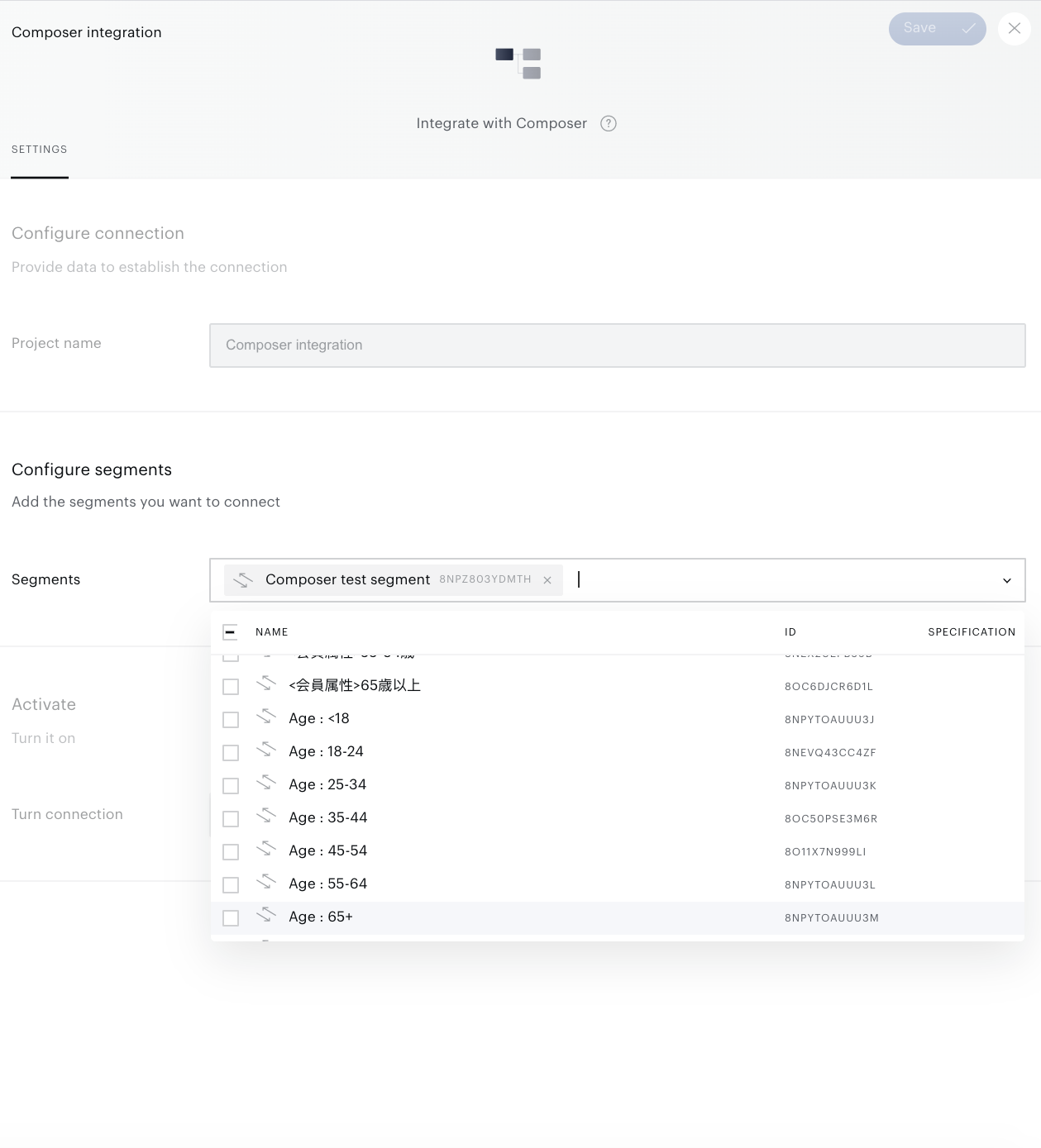Save the integration settings
1041x1148 pixels.
(x=937, y=28)
